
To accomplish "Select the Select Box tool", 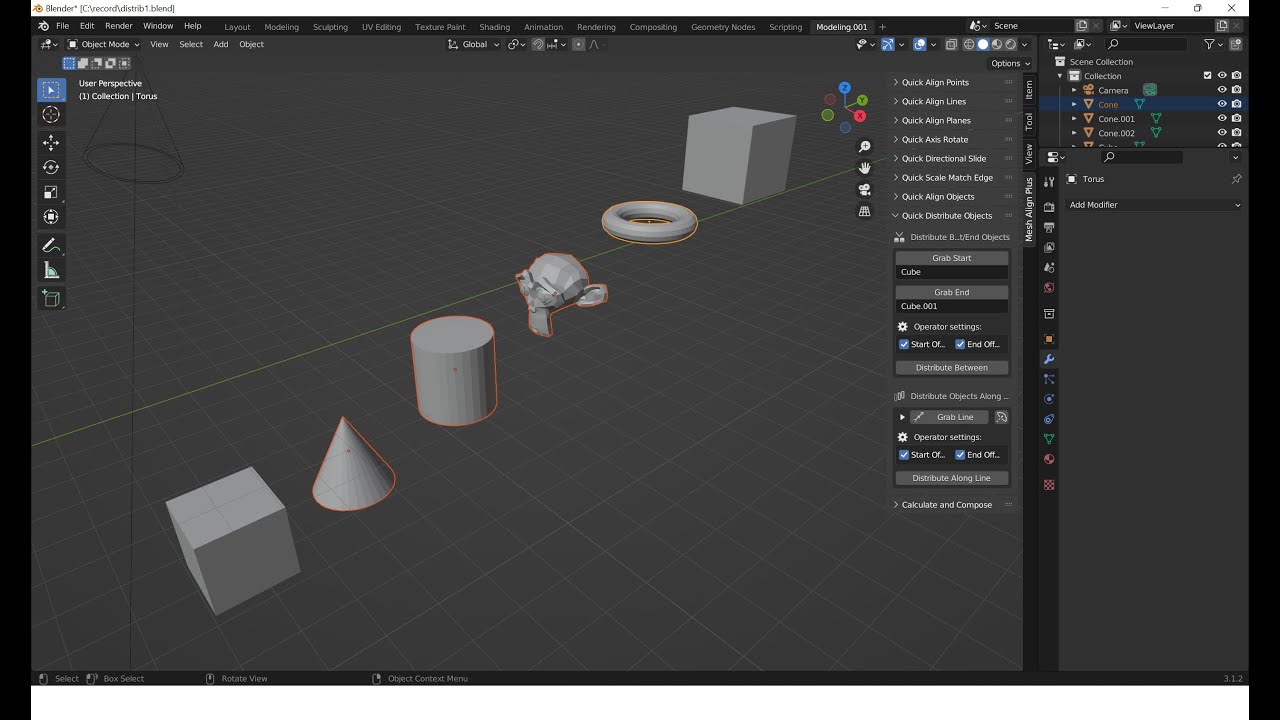I will (51, 90).
